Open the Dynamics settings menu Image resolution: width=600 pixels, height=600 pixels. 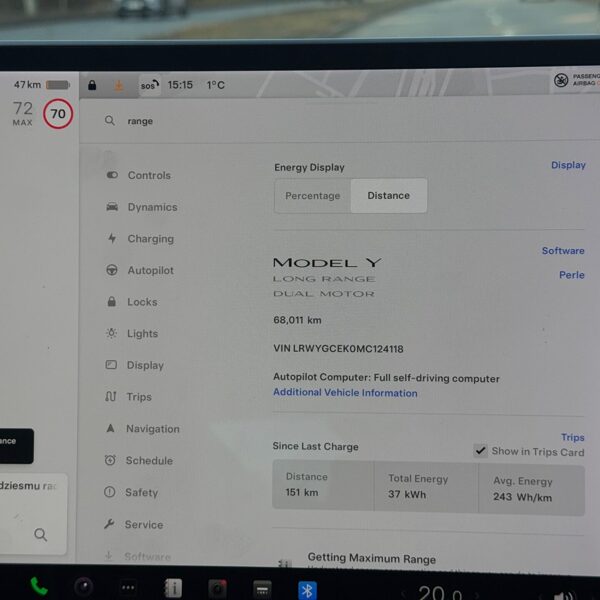pos(142,207)
